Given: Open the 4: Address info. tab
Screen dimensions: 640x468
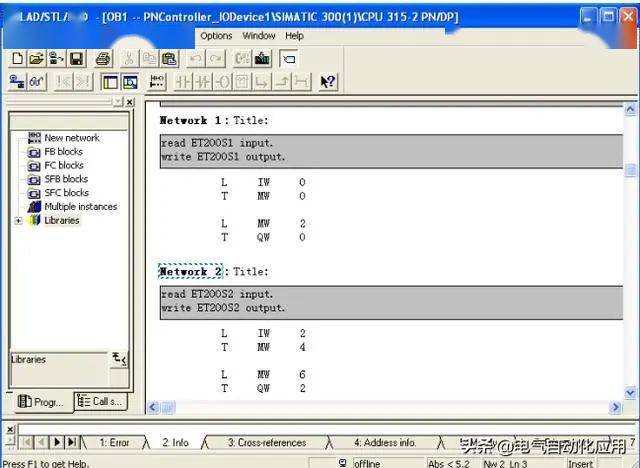Looking at the screenshot, I should [x=385, y=443].
